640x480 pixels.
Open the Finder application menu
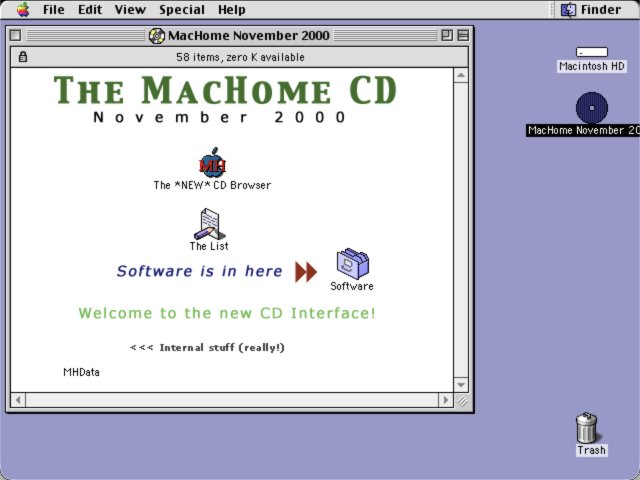pos(591,9)
